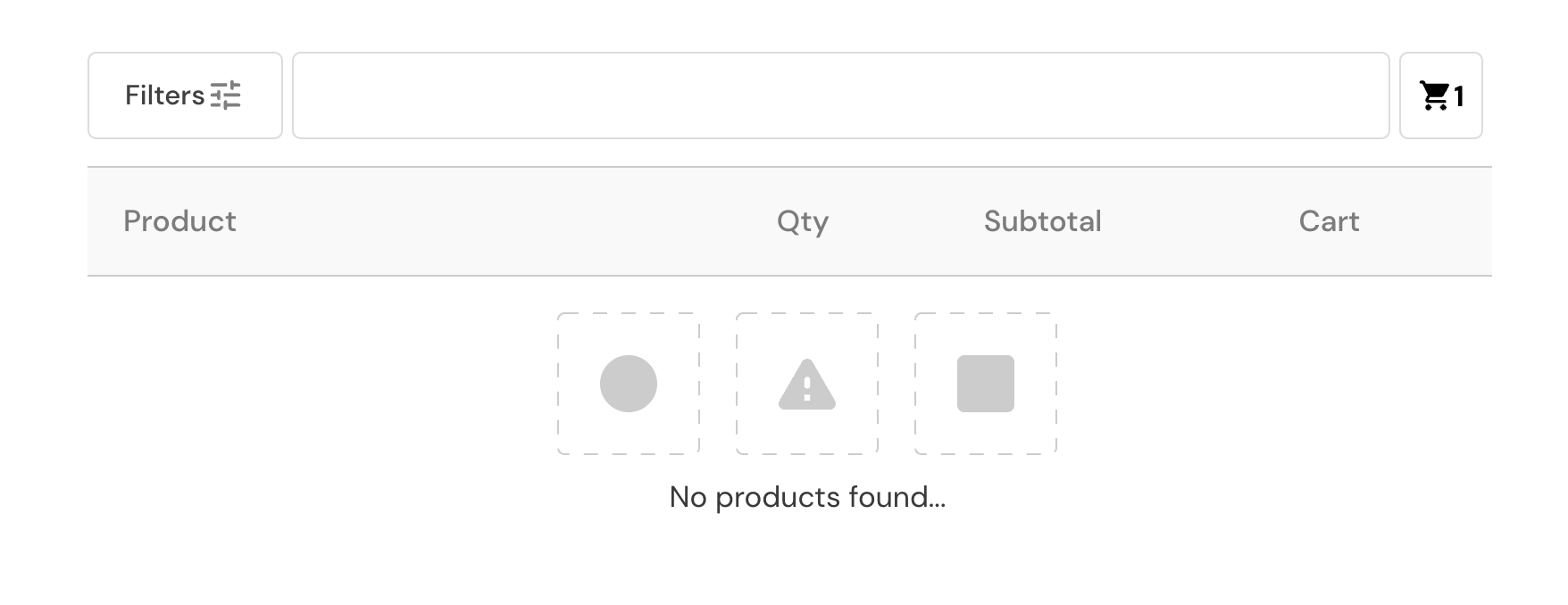Click the gray rounded square placeholder icon
This screenshot has width=1568, height=605.
(x=986, y=384)
